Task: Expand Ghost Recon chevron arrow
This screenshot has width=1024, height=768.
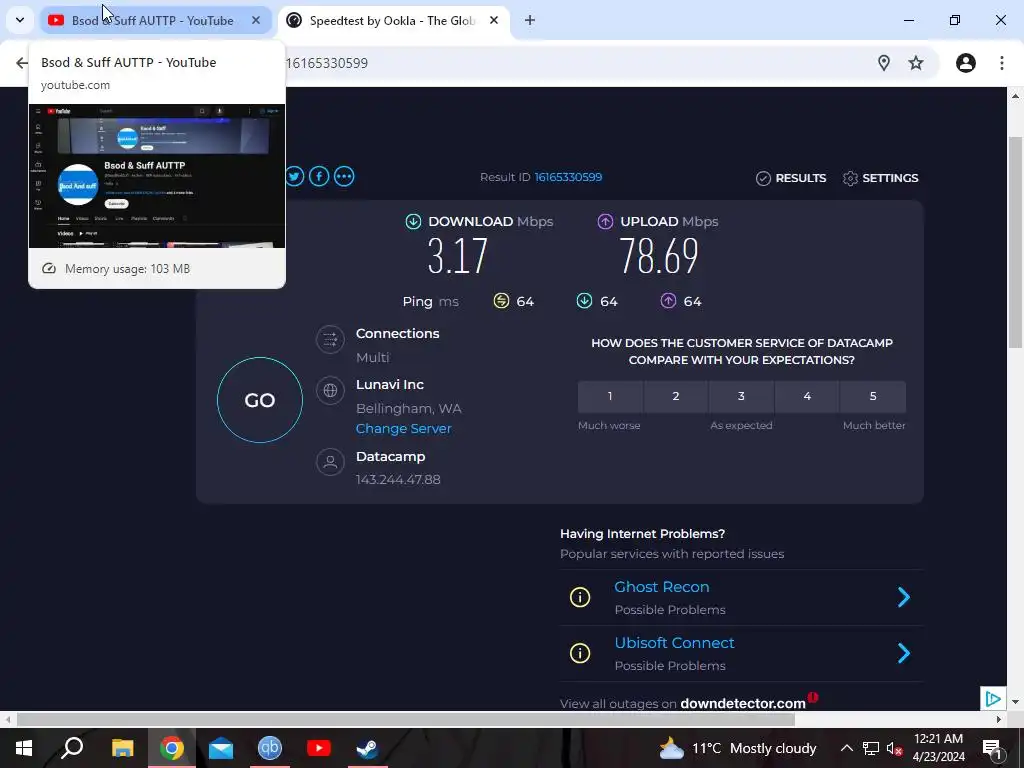Action: click(x=904, y=597)
